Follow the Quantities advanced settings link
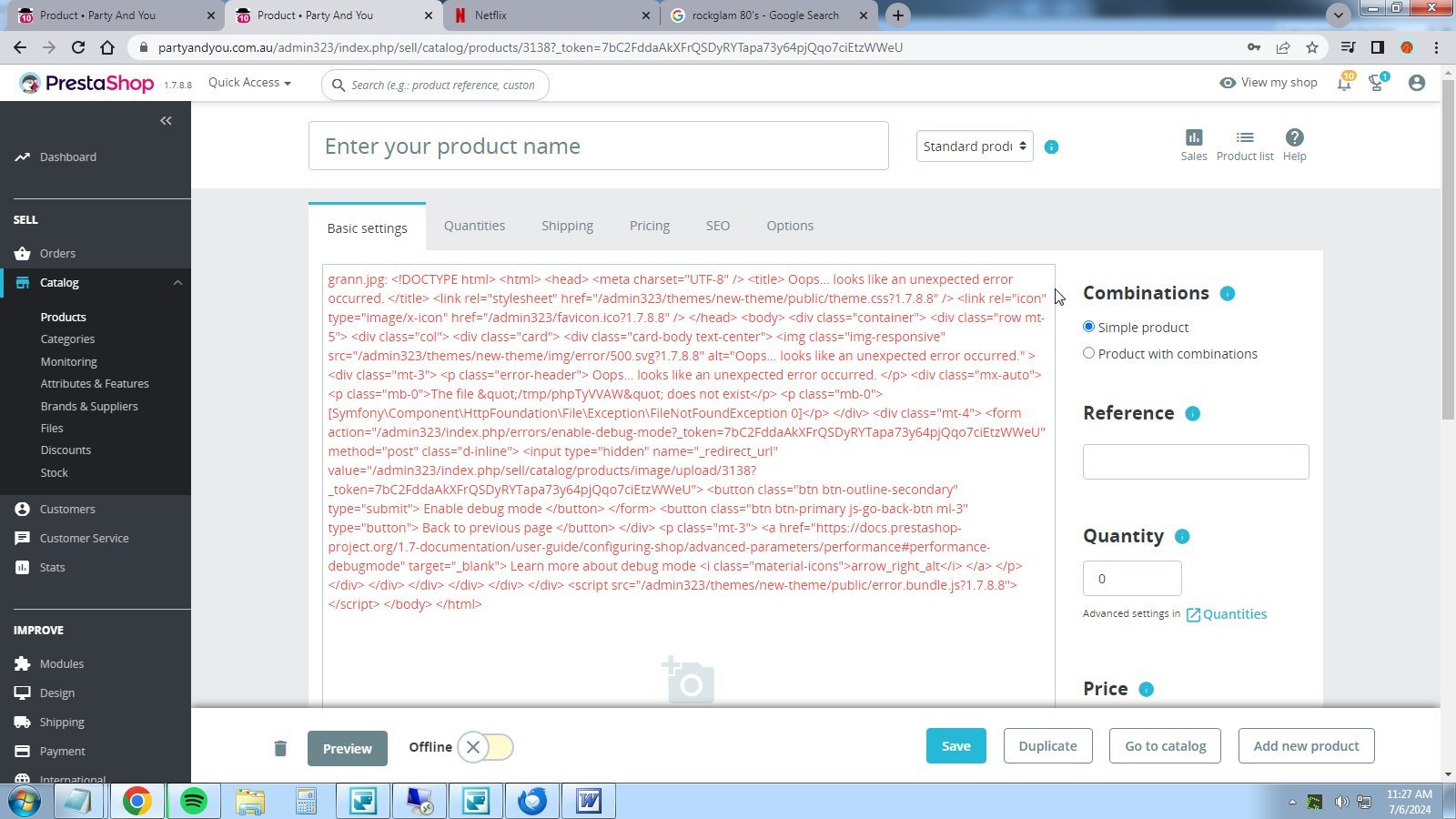This screenshot has width=1456, height=819. pyautogui.click(x=1226, y=614)
